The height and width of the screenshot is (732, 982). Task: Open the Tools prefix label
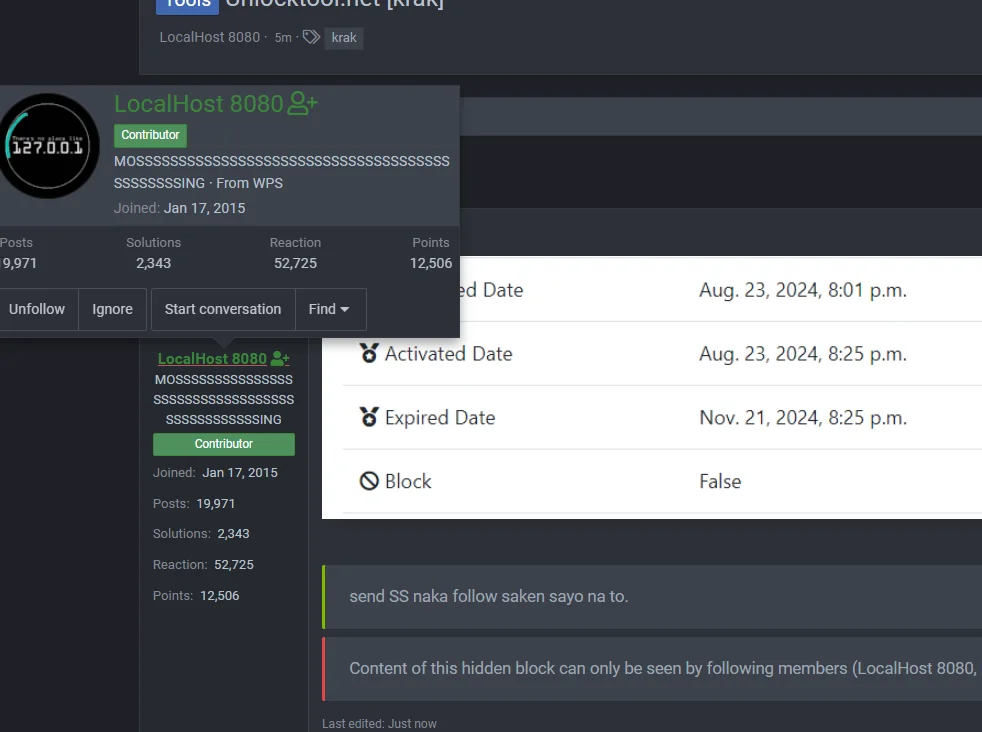187,5
